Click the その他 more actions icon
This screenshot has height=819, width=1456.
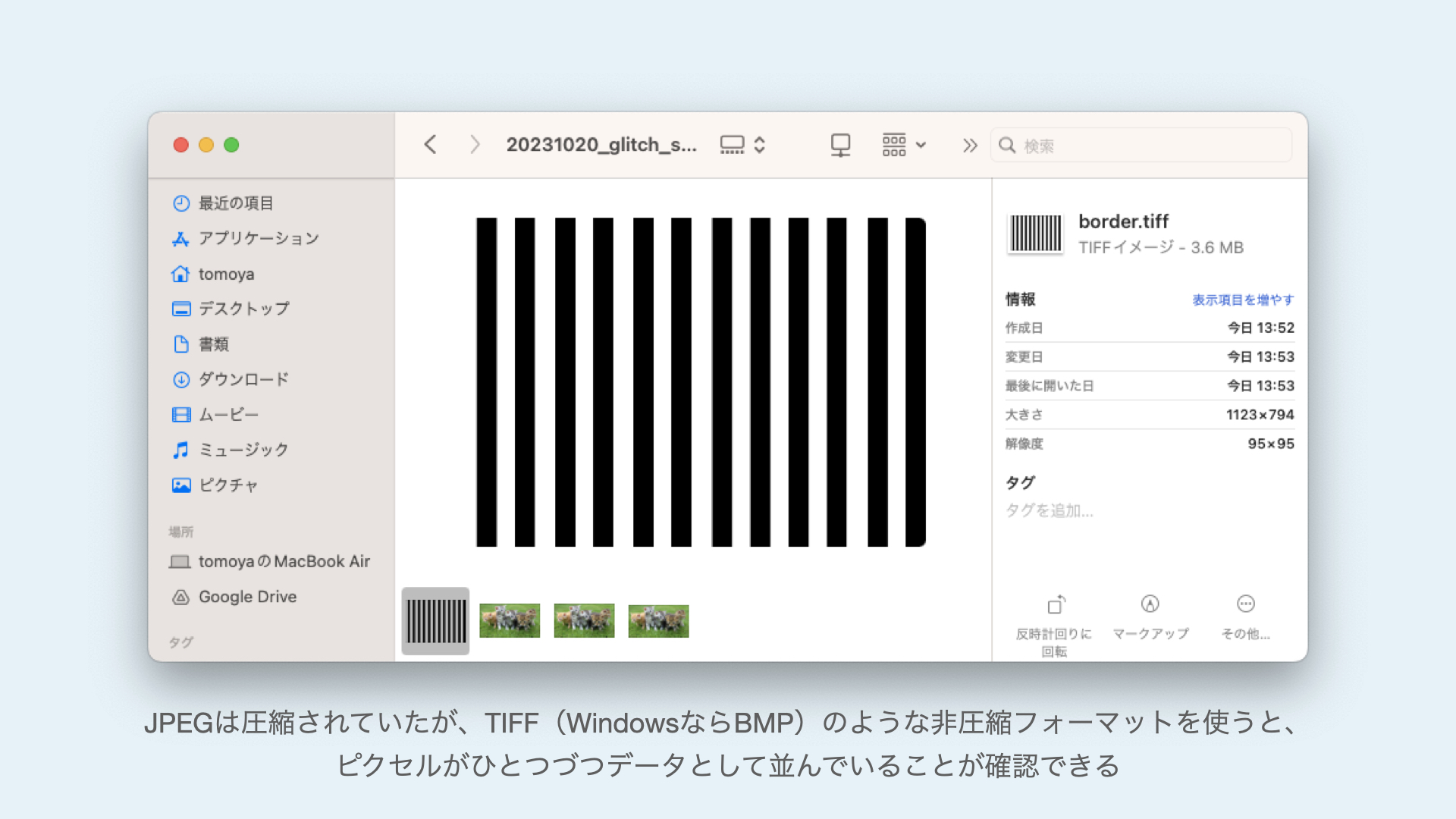(x=1245, y=604)
